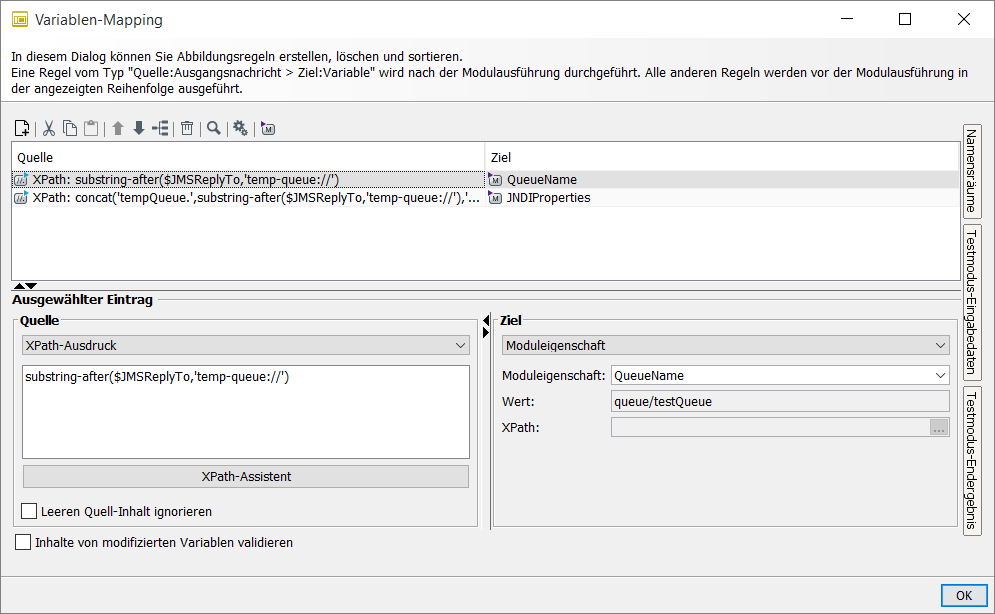The image size is (995, 614).
Task: Click the XPath-Assistent button
Action: tap(245, 476)
